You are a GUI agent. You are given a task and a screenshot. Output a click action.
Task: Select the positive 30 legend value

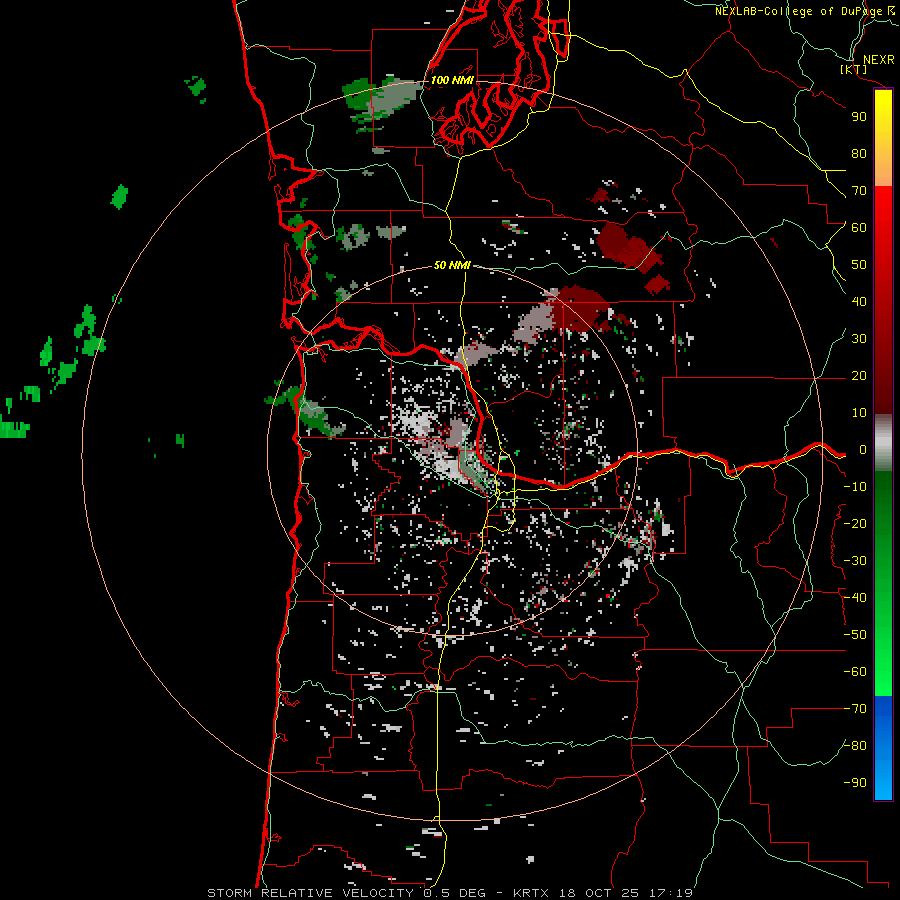tap(859, 339)
